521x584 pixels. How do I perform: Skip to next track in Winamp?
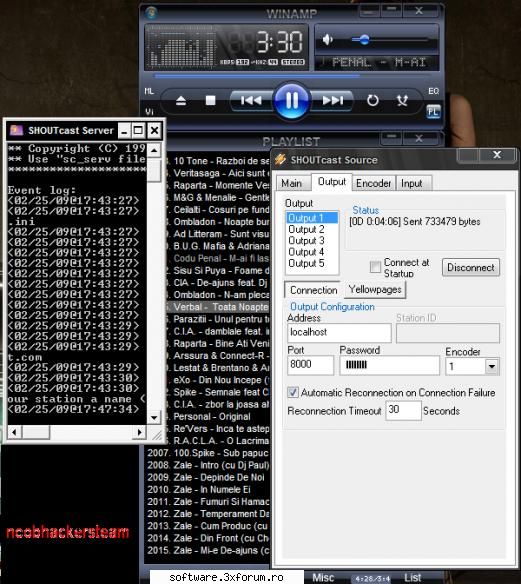point(333,100)
